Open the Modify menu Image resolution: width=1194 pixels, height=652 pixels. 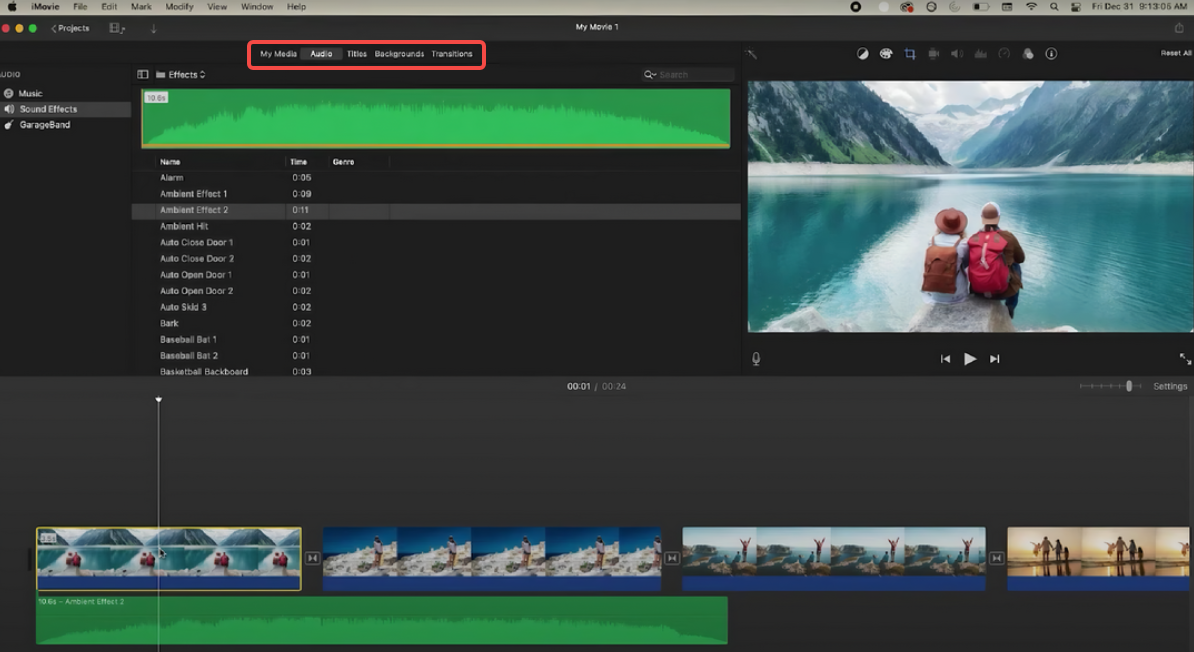coord(179,7)
